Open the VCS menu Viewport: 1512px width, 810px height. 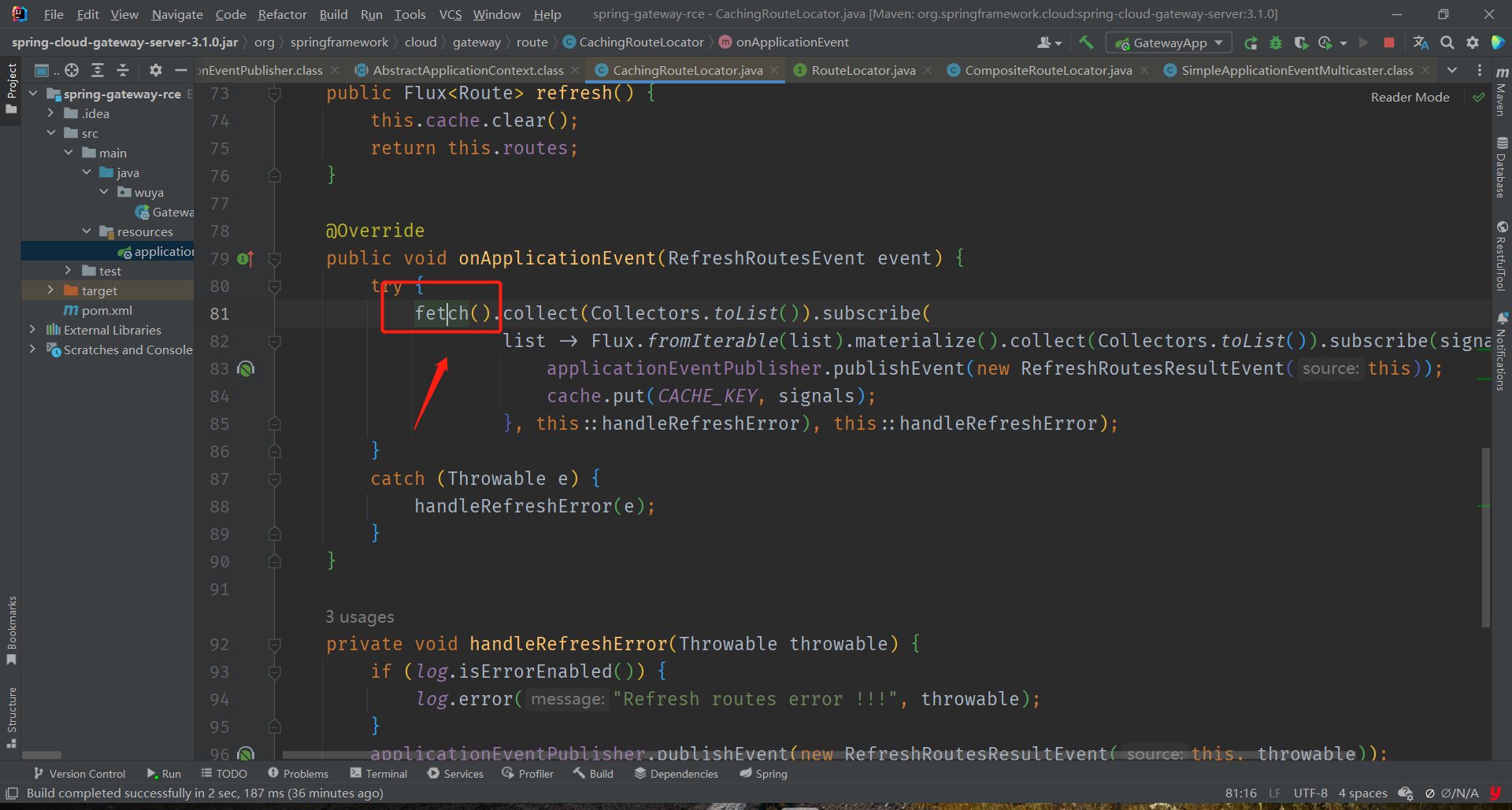click(x=450, y=14)
